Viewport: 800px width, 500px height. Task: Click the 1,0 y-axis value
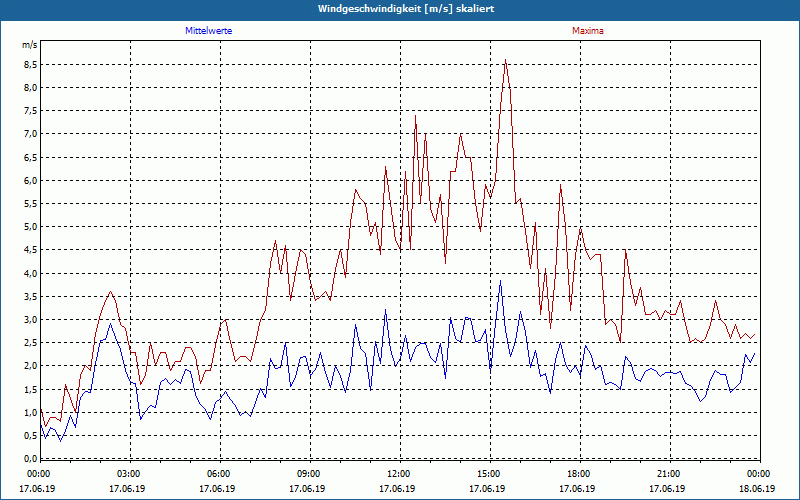[x=31, y=412]
